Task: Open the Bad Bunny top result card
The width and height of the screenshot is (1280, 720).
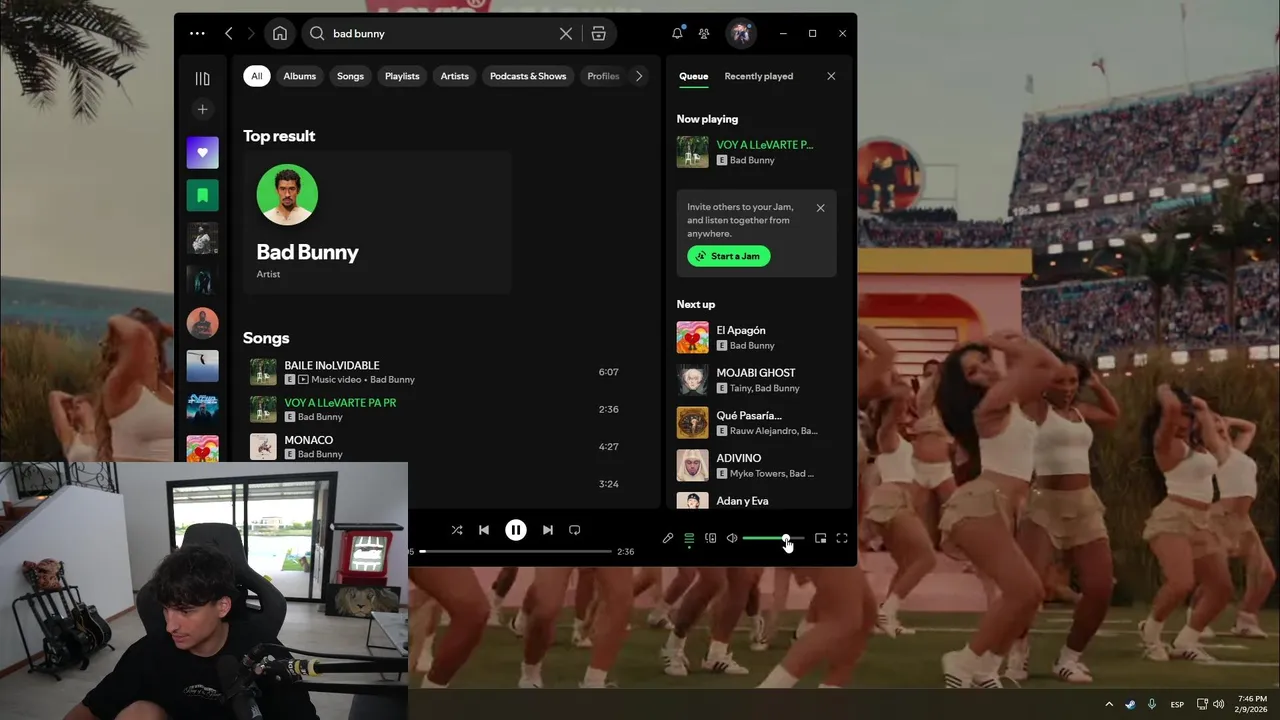Action: 377,222
